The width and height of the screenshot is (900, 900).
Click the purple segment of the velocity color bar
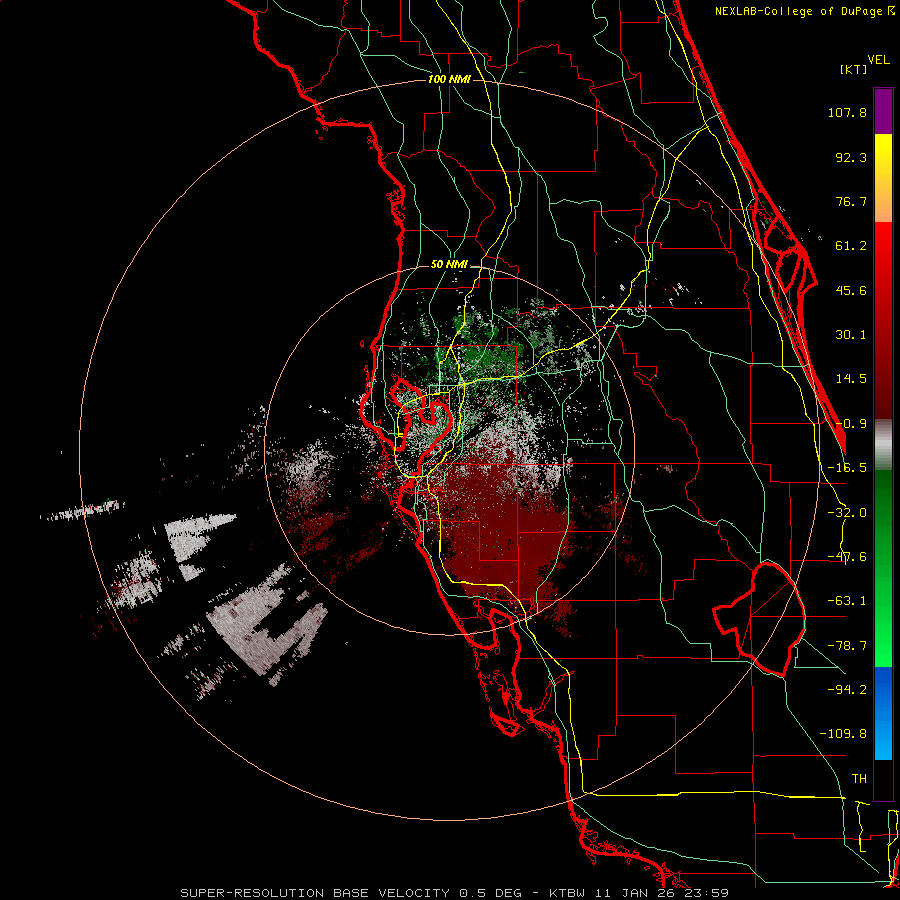point(883,111)
